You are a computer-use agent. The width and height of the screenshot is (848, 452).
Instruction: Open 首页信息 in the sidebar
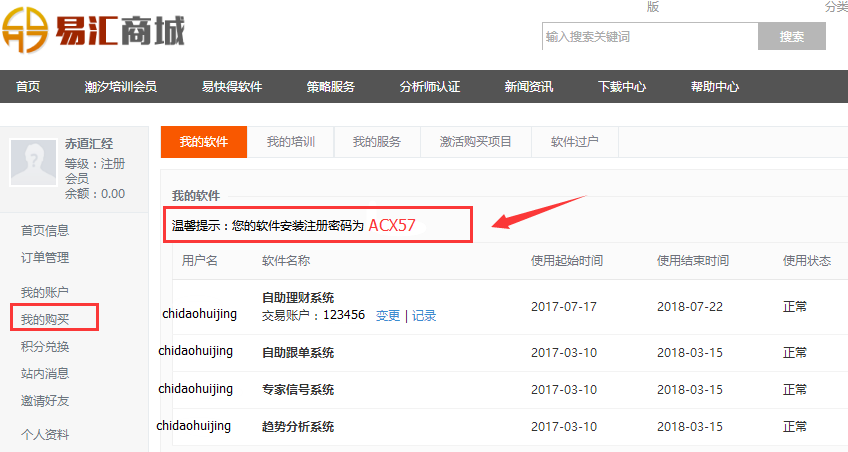tap(45, 230)
